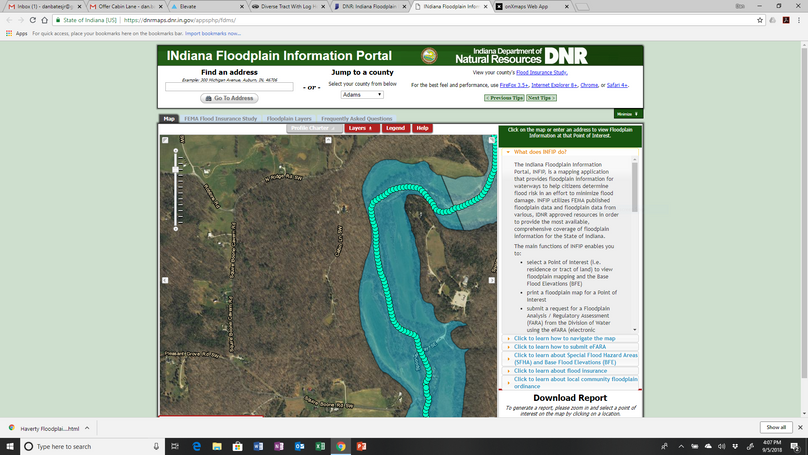Image resolution: width=808 pixels, height=455 pixels.
Task: Open the Floodplain Layers tab
Action: (x=289, y=119)
